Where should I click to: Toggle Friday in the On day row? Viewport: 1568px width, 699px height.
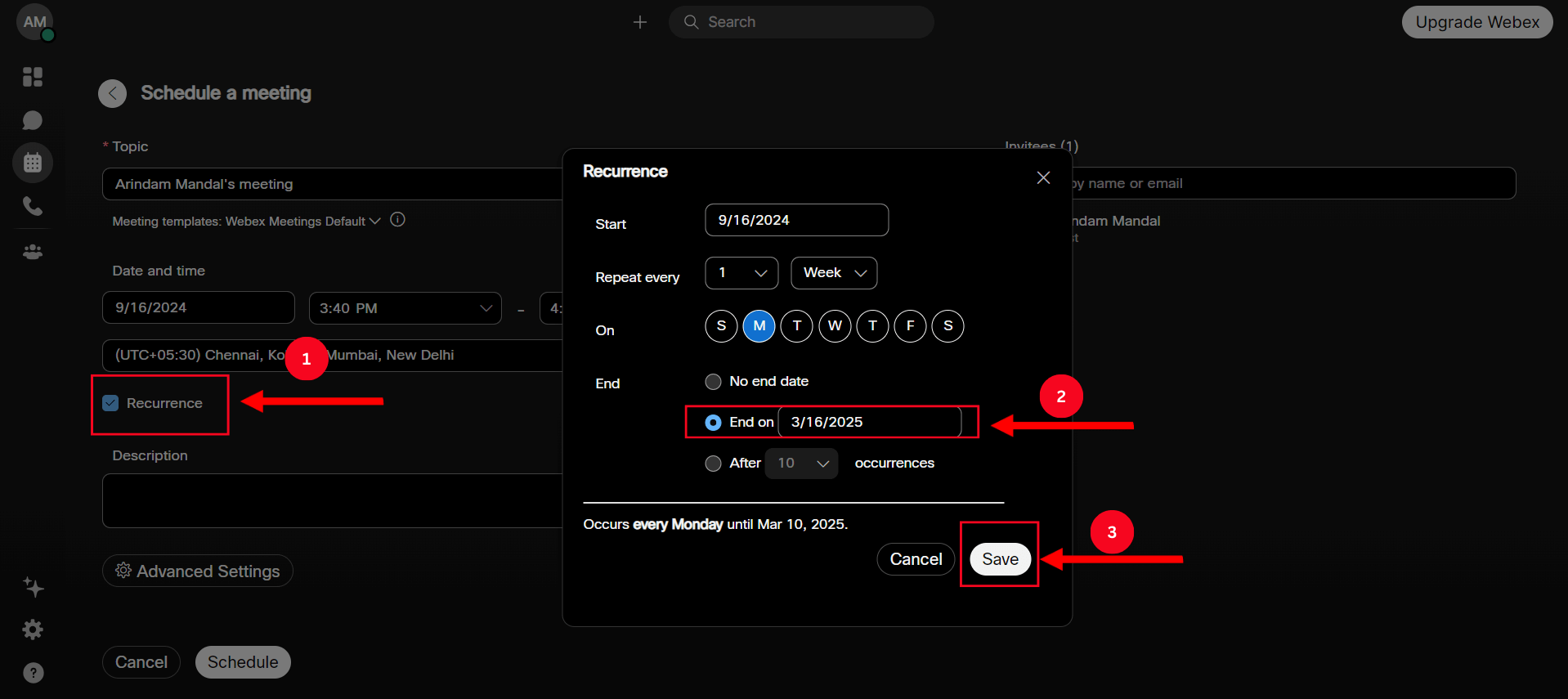pyautogui.click(x=910, y=326)
